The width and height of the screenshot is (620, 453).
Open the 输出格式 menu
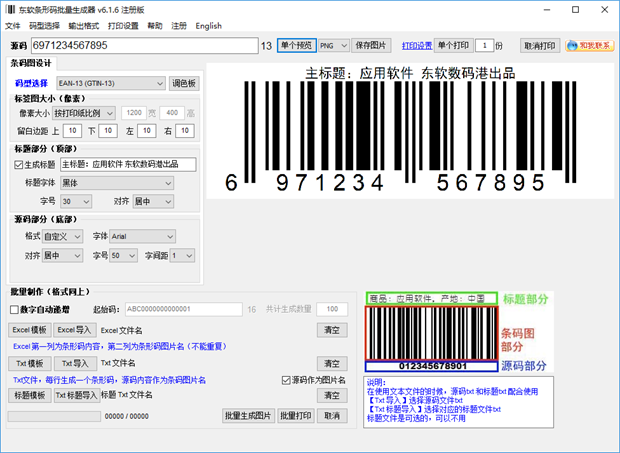[x=84, y=26]
